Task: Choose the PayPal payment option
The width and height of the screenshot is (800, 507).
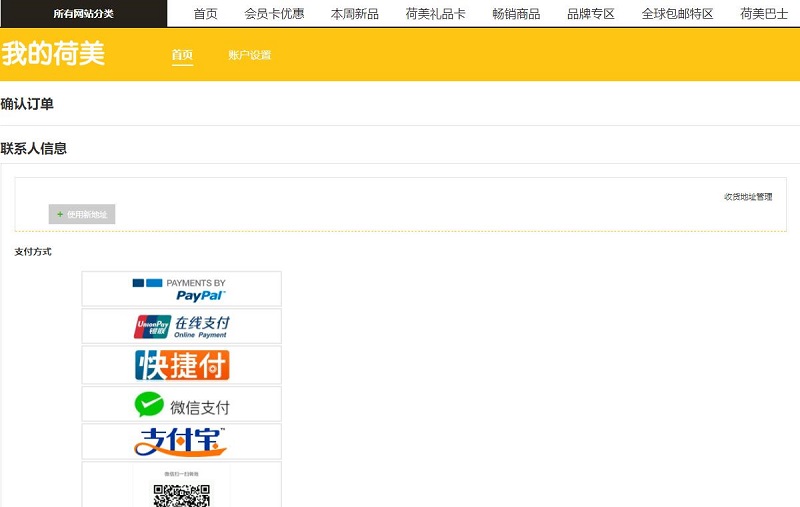Action: pyautogui.click(x=182, y=289)
